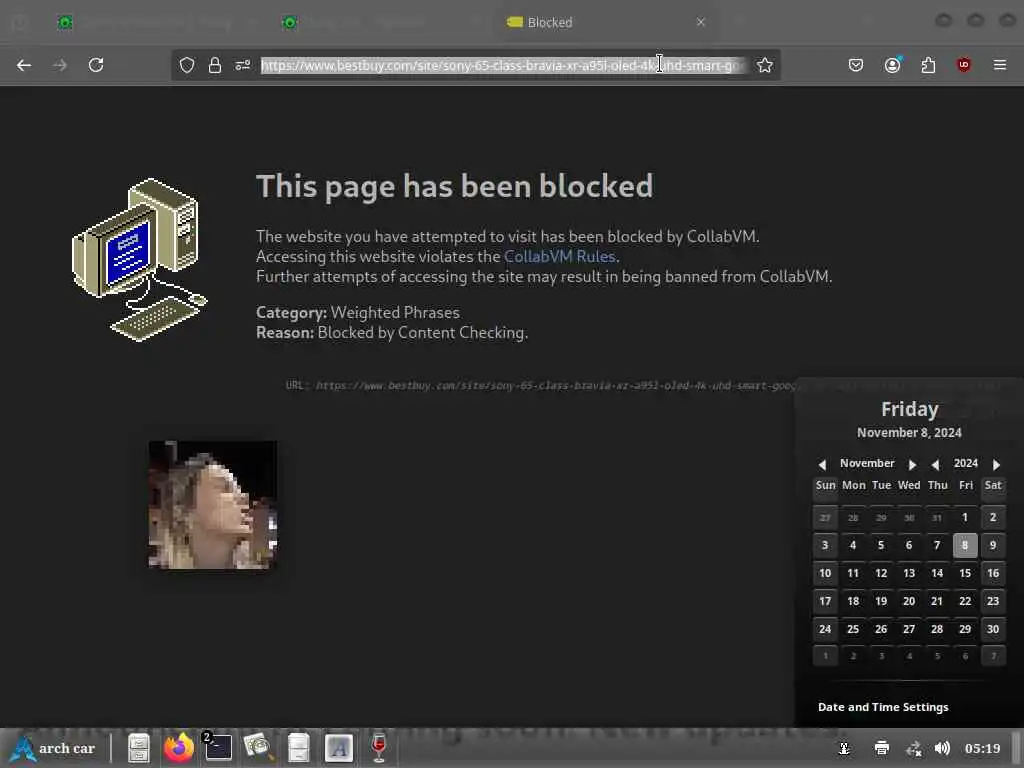Viewport: 1024px width, 768px height.
Task: Click the Friday date heading
Action: pos(910,409)
